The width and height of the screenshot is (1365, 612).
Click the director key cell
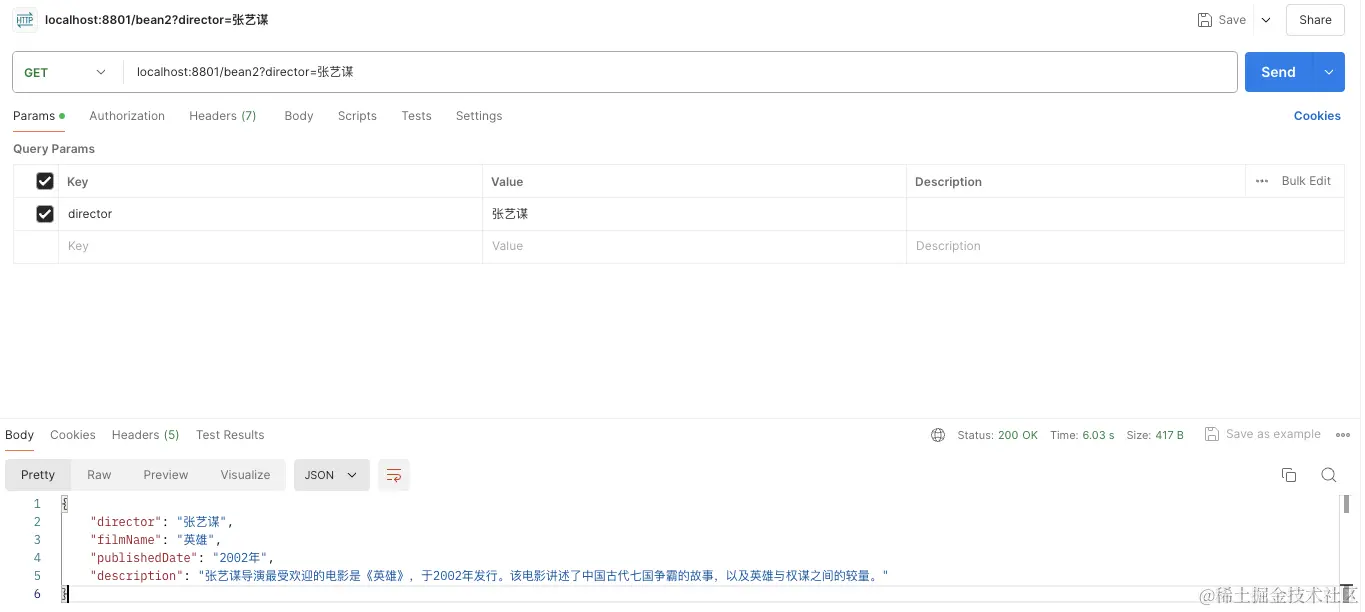pyautogui.click(x=270, y=214)
